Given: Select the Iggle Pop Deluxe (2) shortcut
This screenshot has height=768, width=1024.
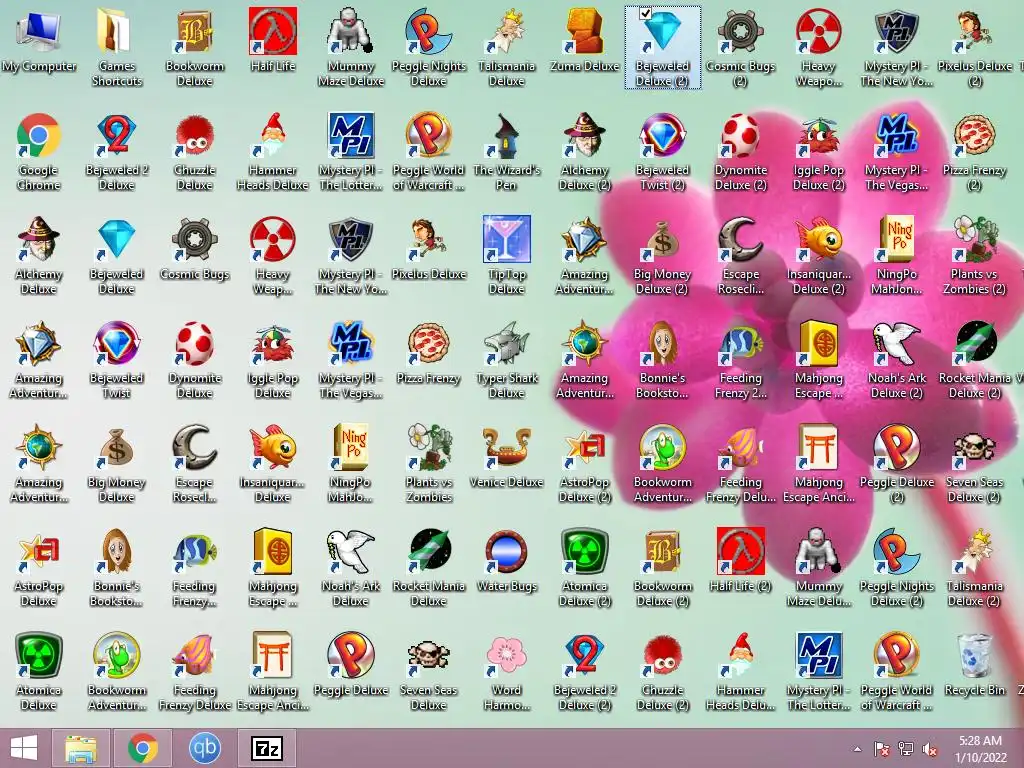Looking at the screenshot, I should (x=818, y=152).
